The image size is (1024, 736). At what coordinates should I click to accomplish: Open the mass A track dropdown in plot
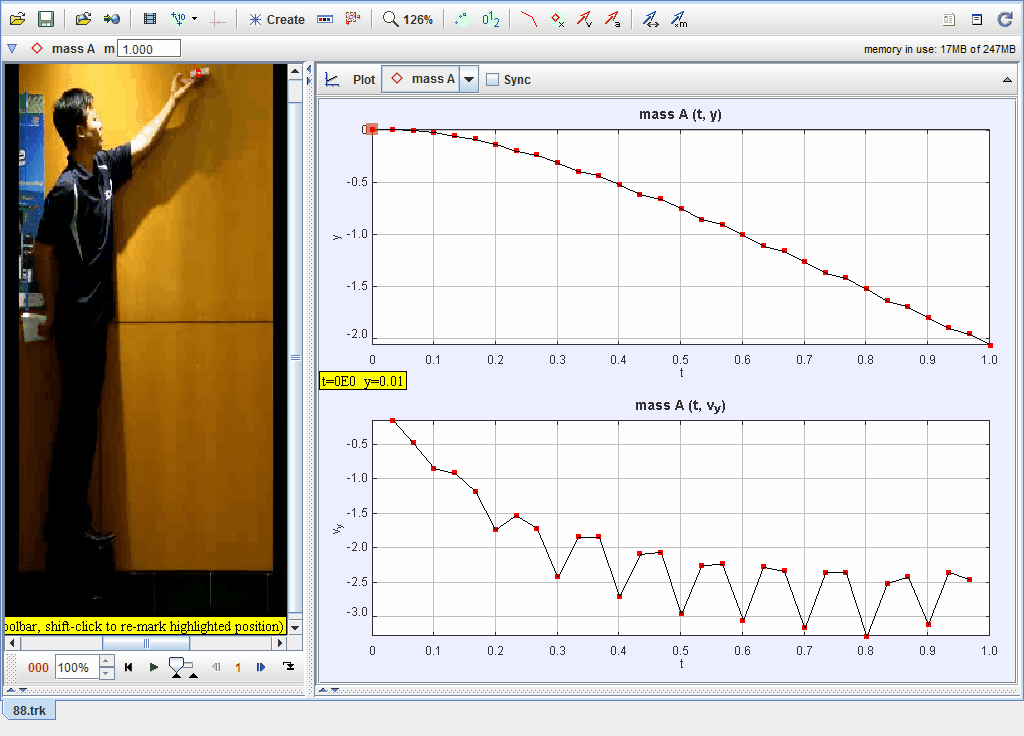click(x=468, y=79)
